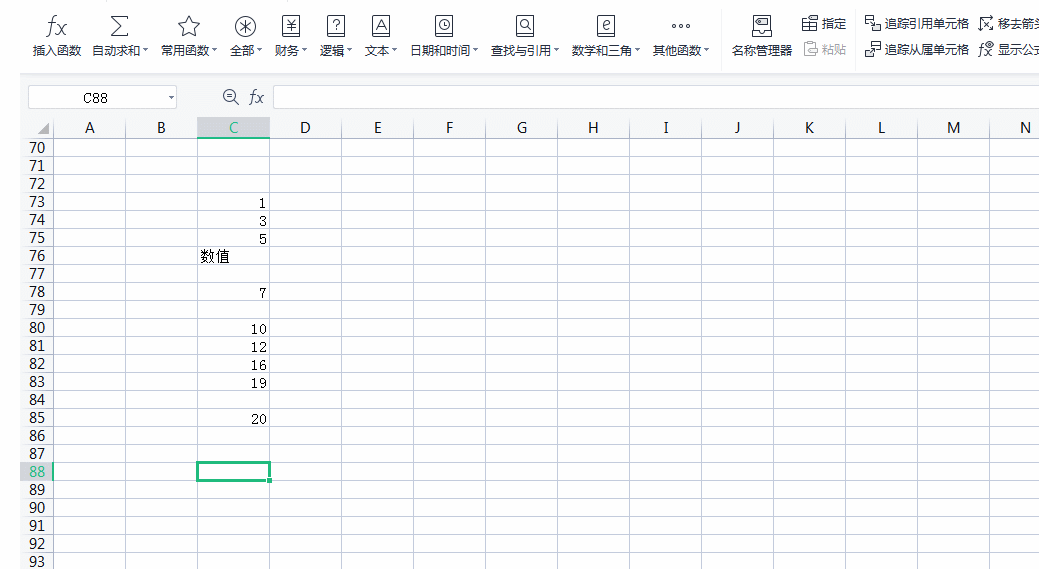Screen dimensions: 1039x569
Task: Click cell C85 containing 20
Action: 233,418
